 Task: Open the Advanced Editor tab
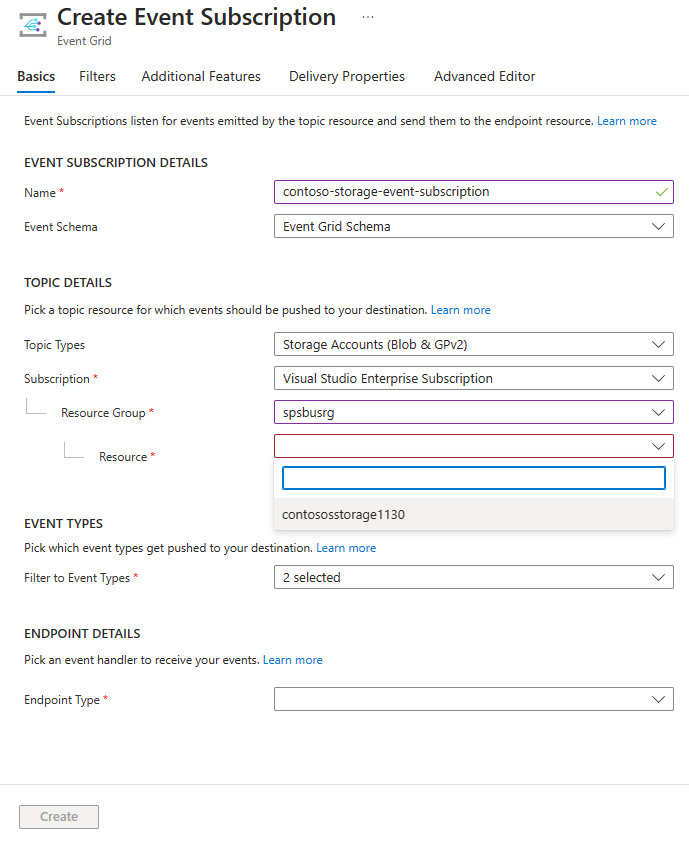pos(484,76)
